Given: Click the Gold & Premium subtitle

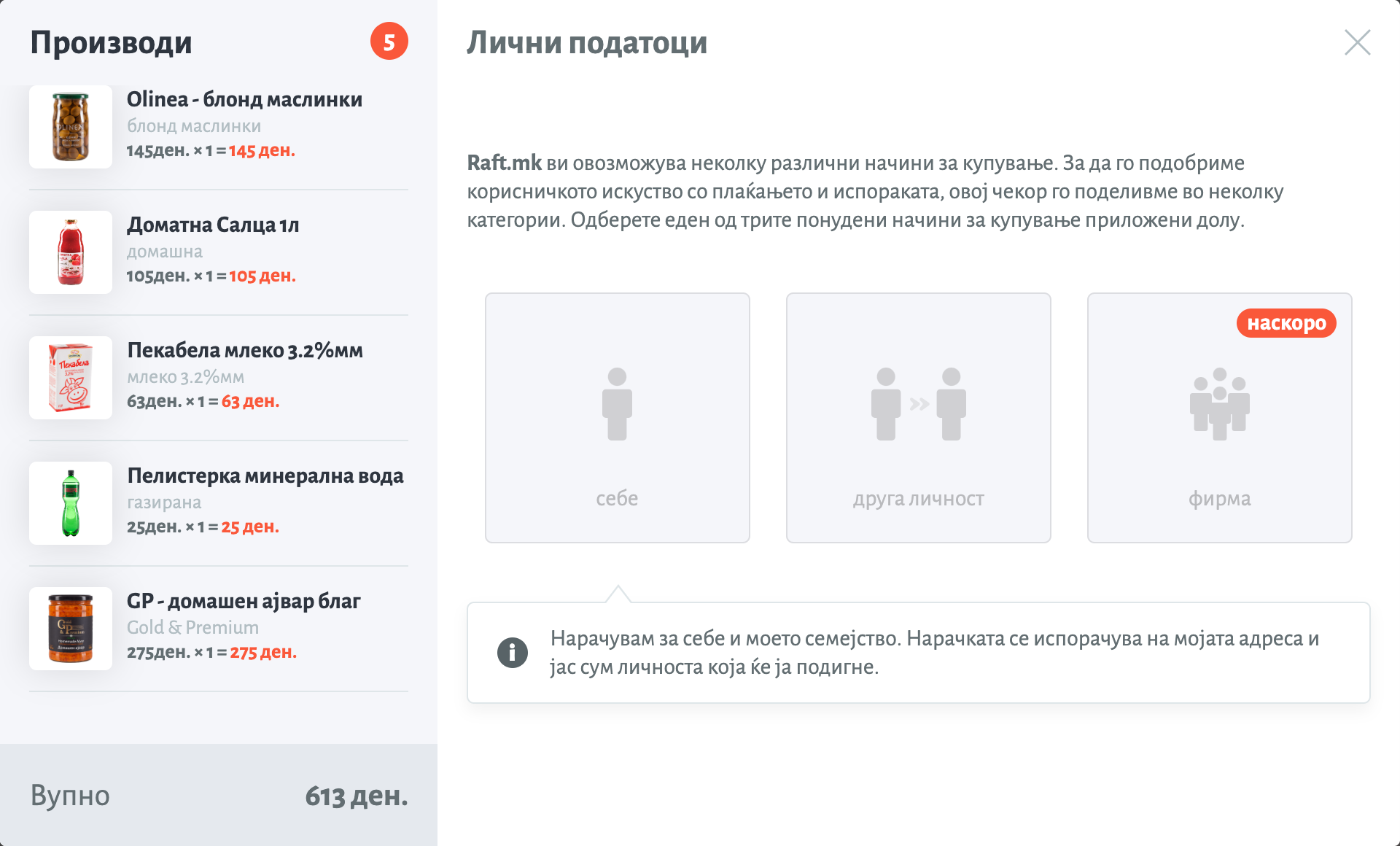Looking at the screenshot, I should click(x=192, y=627).
